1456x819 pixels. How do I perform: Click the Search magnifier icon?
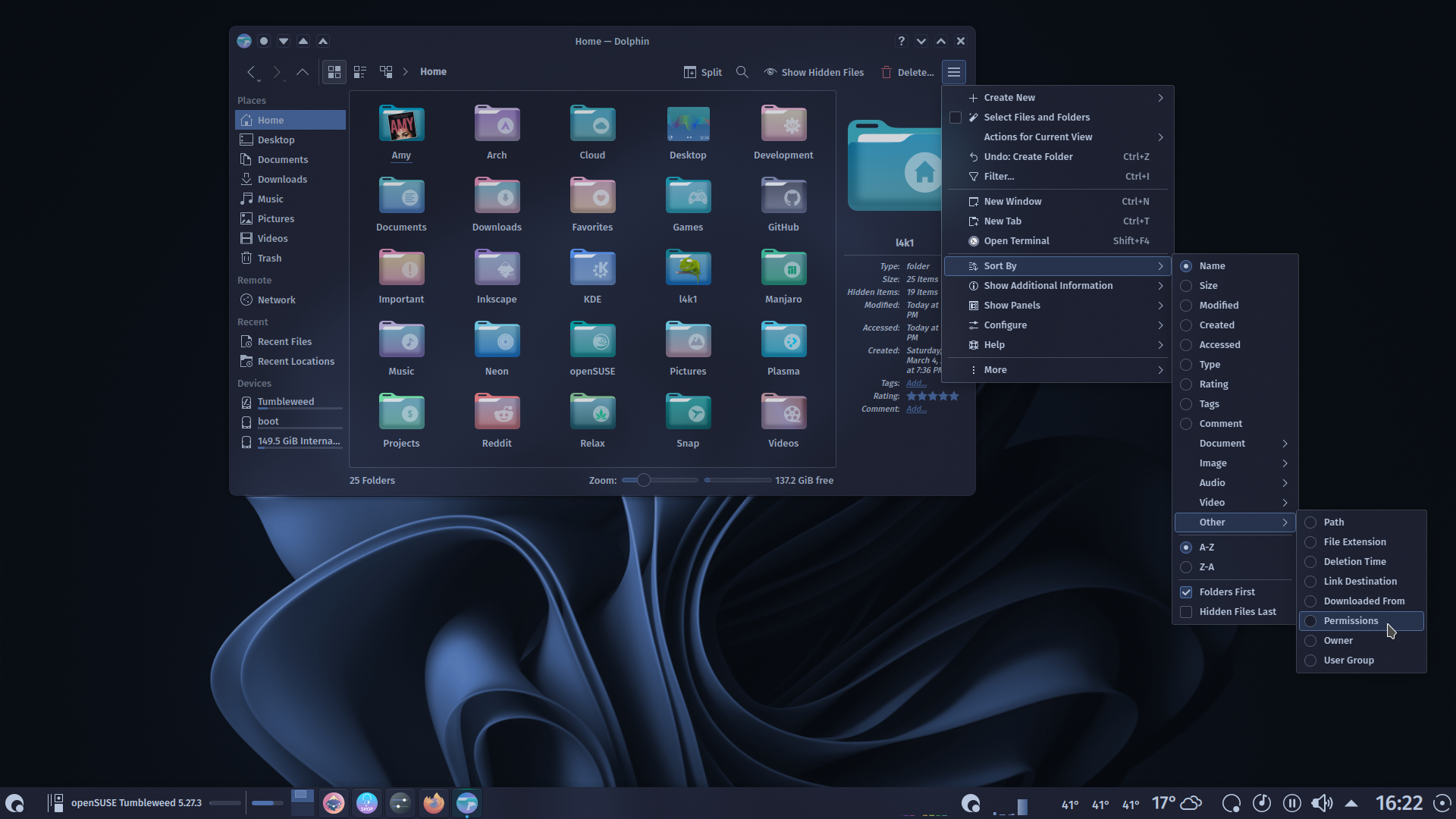742,72
